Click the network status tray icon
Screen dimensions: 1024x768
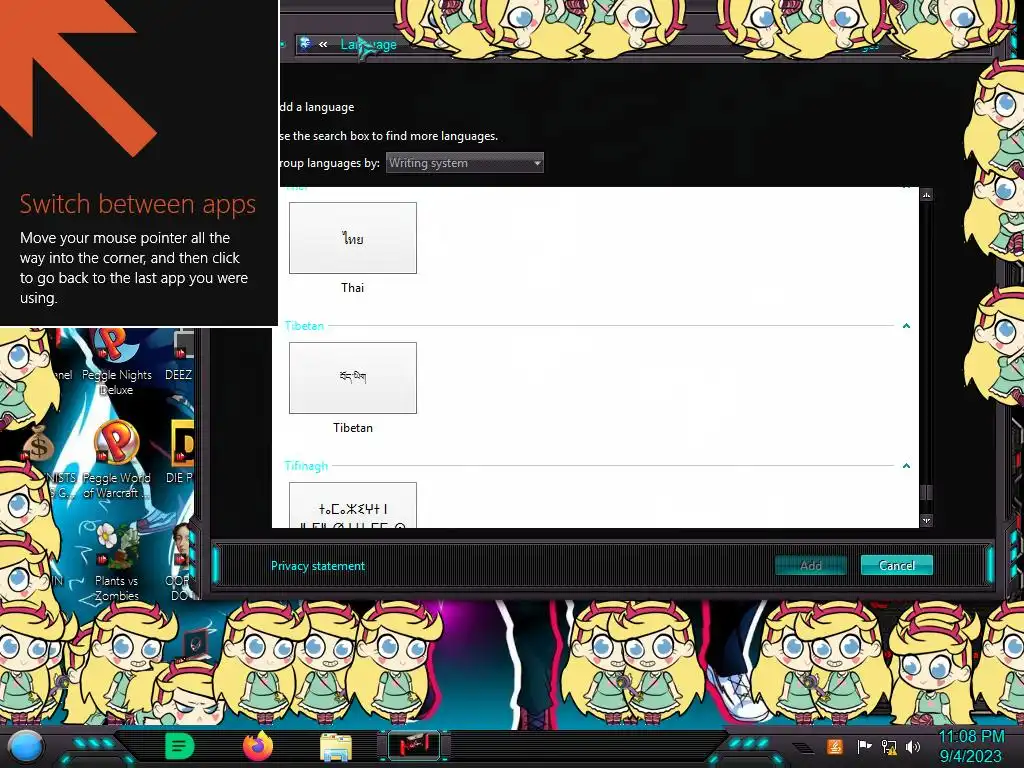coord(889,746)
